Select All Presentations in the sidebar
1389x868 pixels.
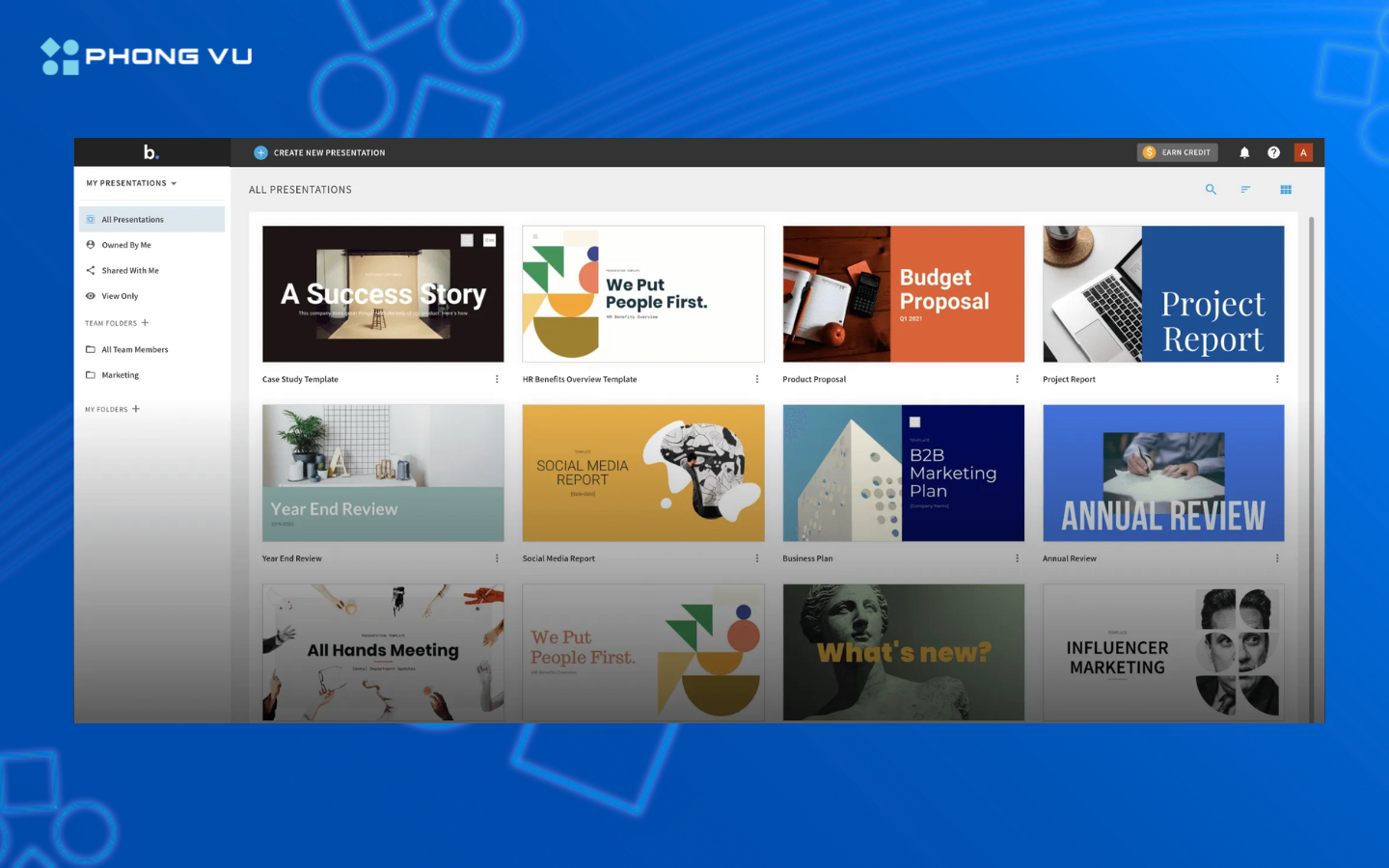pyautogui.click(x=133, y=219)
